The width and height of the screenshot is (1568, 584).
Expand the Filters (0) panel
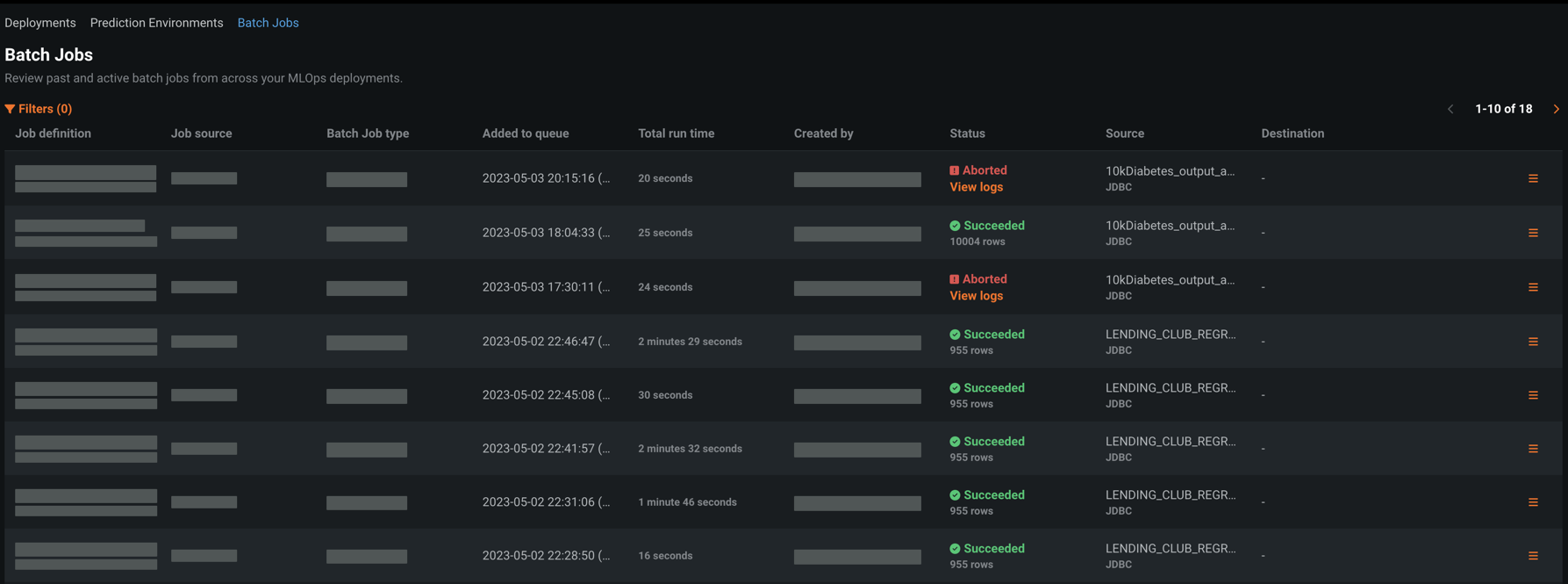tap(39, 109)
